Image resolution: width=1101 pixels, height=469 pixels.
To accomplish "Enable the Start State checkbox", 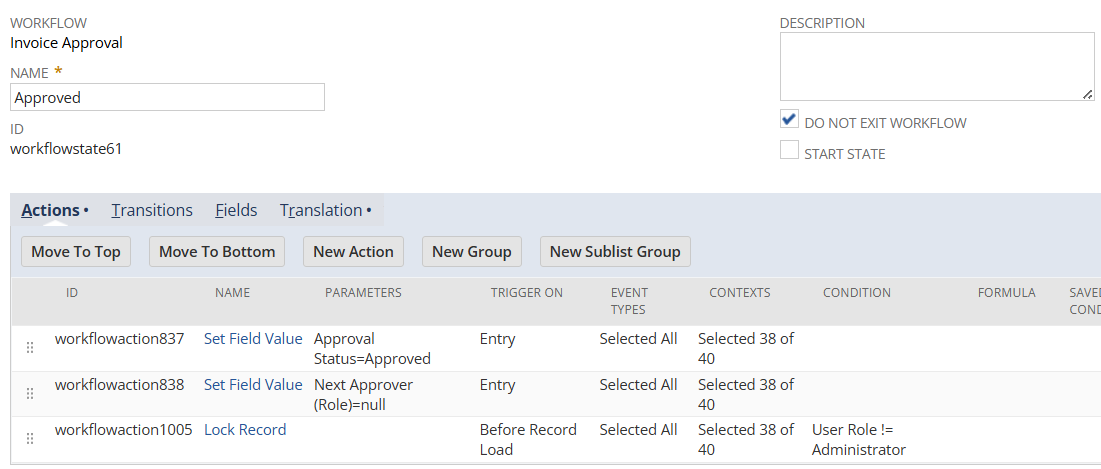I will tap(790, 152).
